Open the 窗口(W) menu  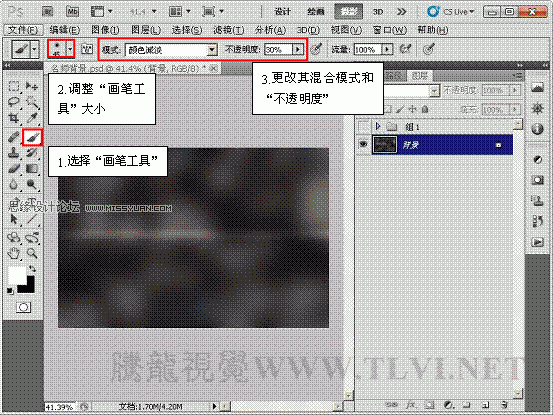pos(390,30)
